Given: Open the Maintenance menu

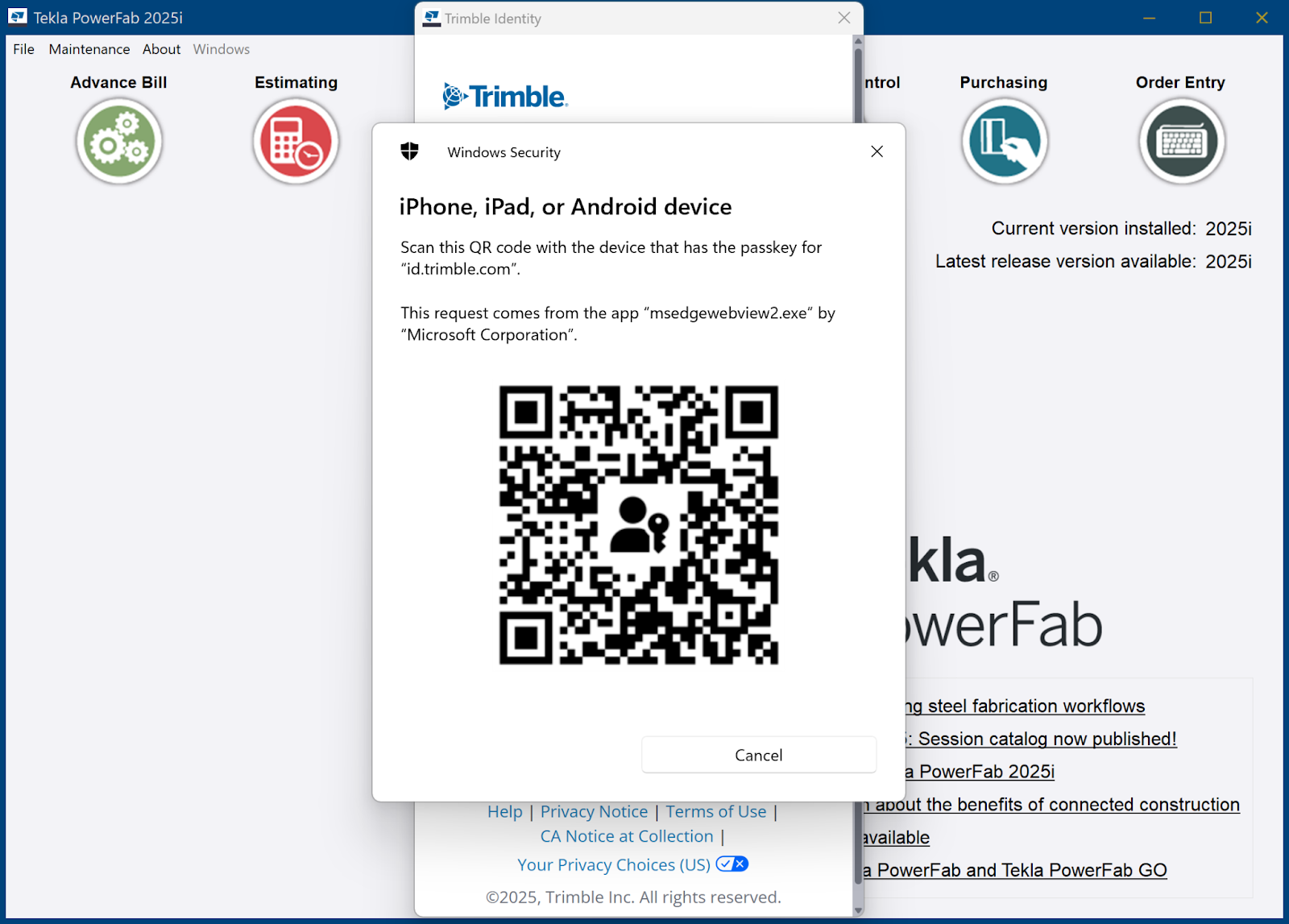Looking at the screenshot, I should coord(89,49).
